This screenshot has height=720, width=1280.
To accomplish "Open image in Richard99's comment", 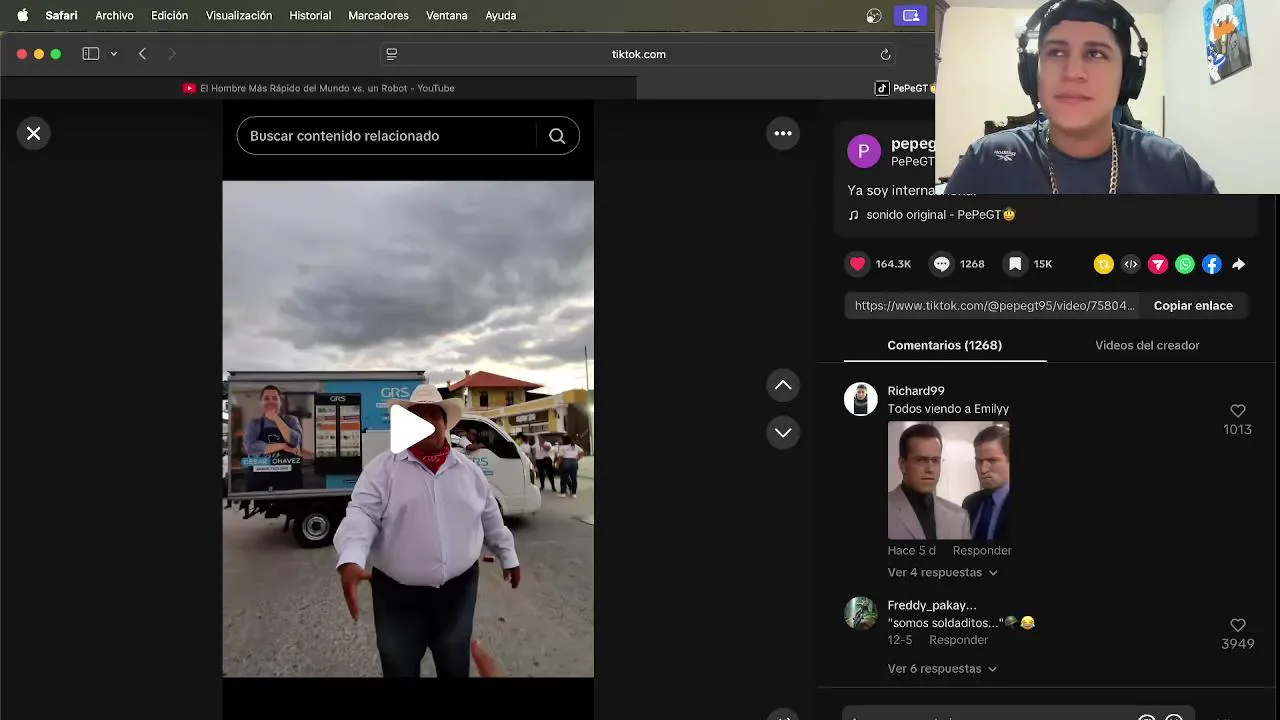I will pyautogui.click(x=948, y=481).
